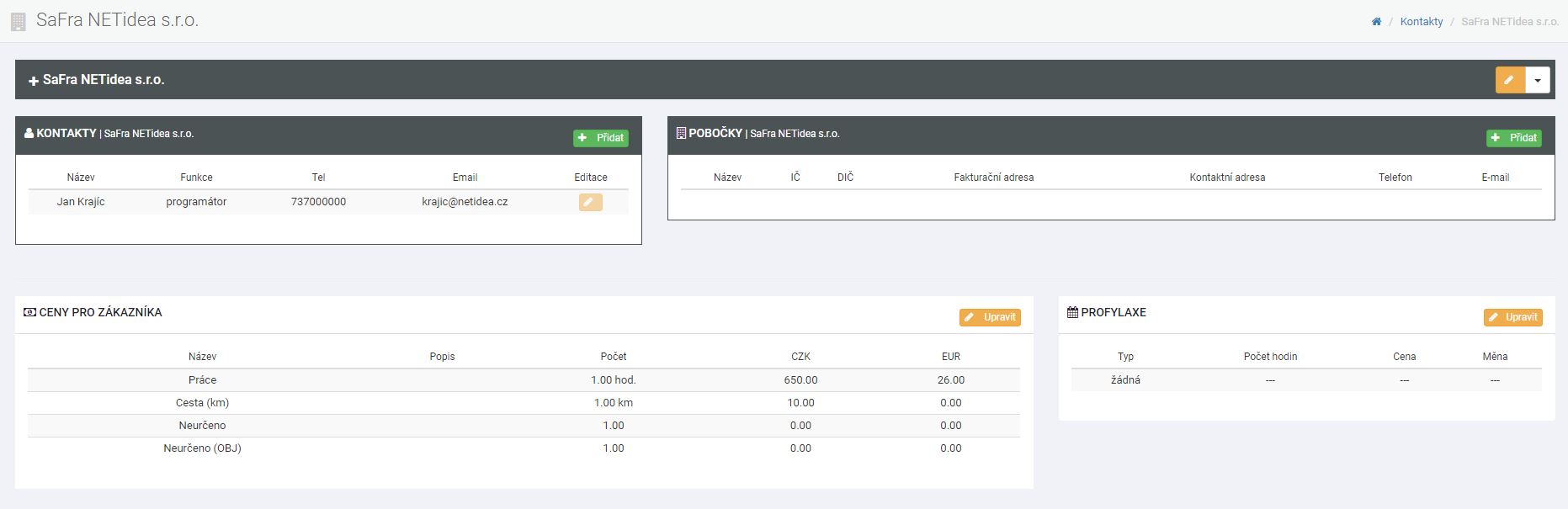Click the Kontaktní adresa column header
This screenshot has width=1568, height=509.
[1227, 178]
